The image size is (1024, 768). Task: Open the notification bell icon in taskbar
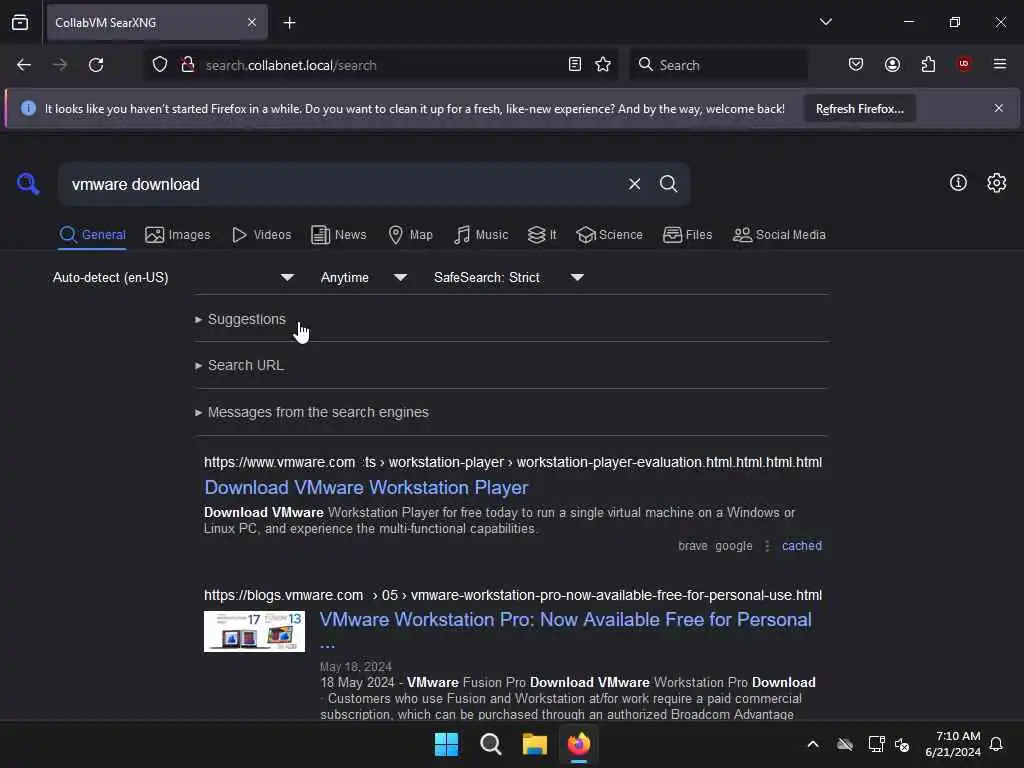click(x=997, y=744)
